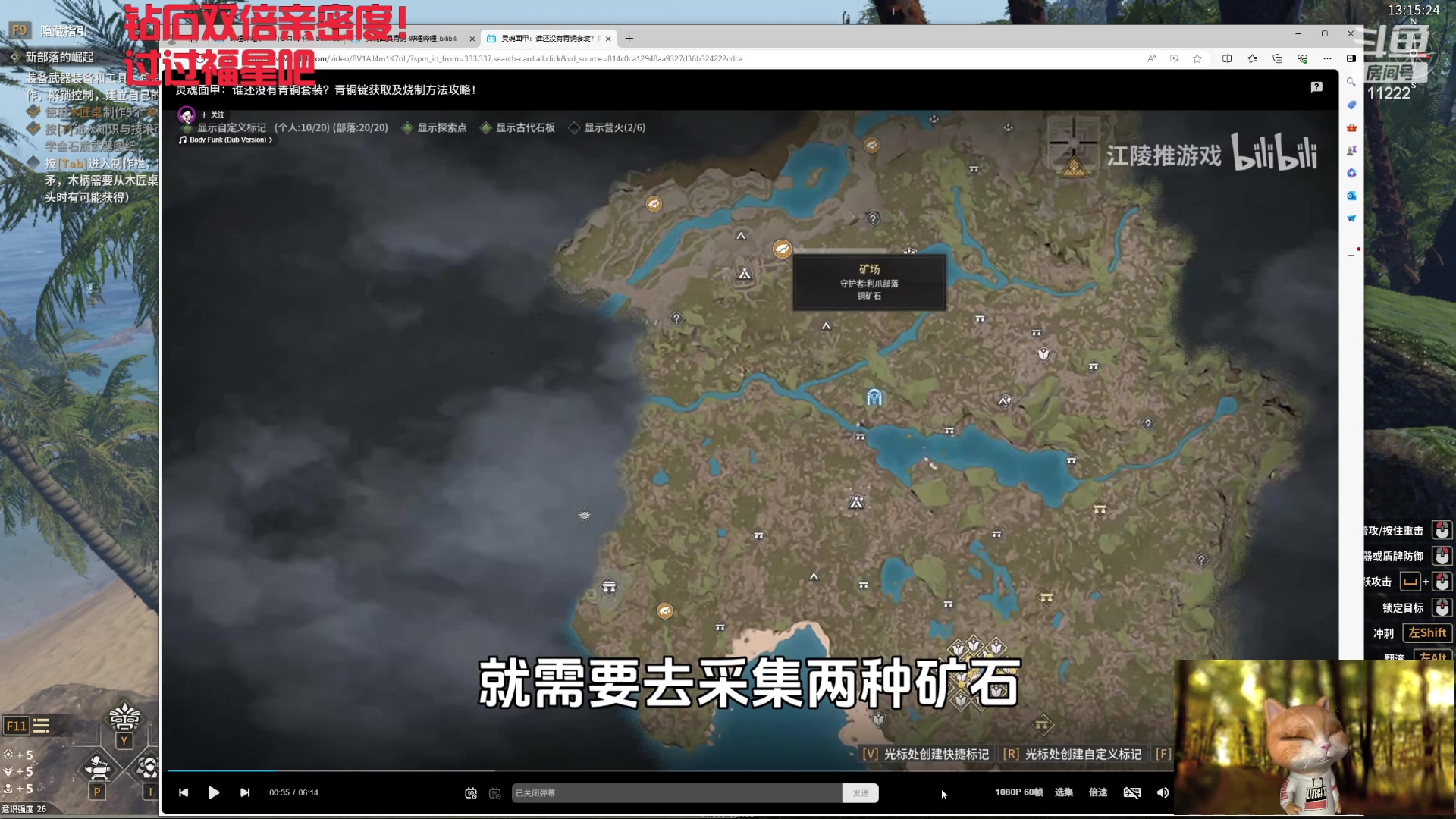This screenshot has width=1456, height=819.
Task: Click the mine marker beside 矿场 tooltip
Action: [x=782, y=249]
